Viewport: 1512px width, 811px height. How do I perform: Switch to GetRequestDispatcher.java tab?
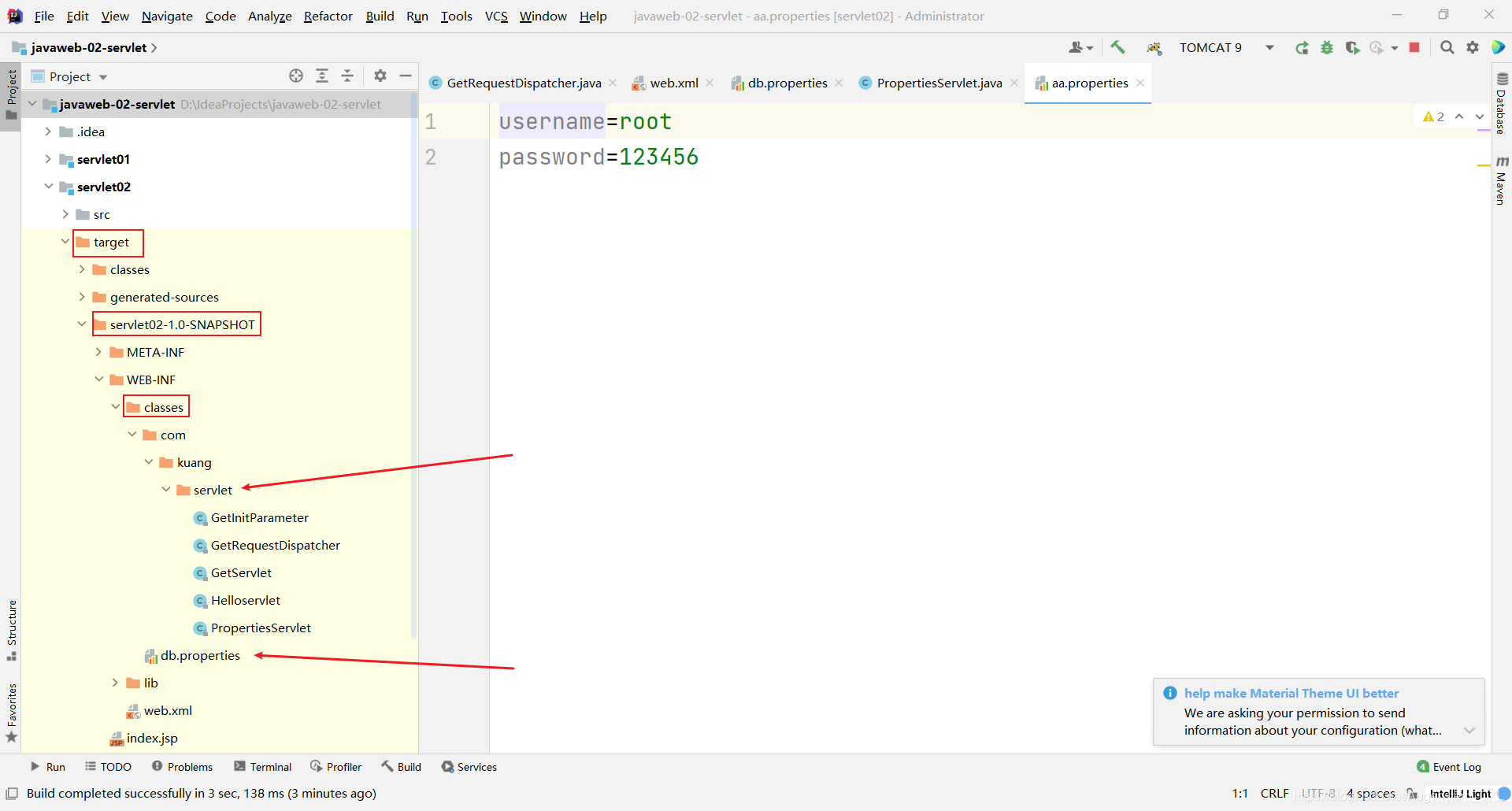pos(523,83)
